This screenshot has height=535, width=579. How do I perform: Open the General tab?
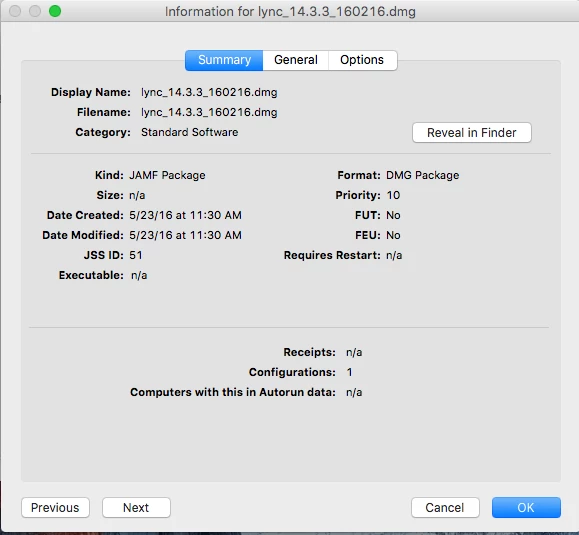tap(296, 60)
